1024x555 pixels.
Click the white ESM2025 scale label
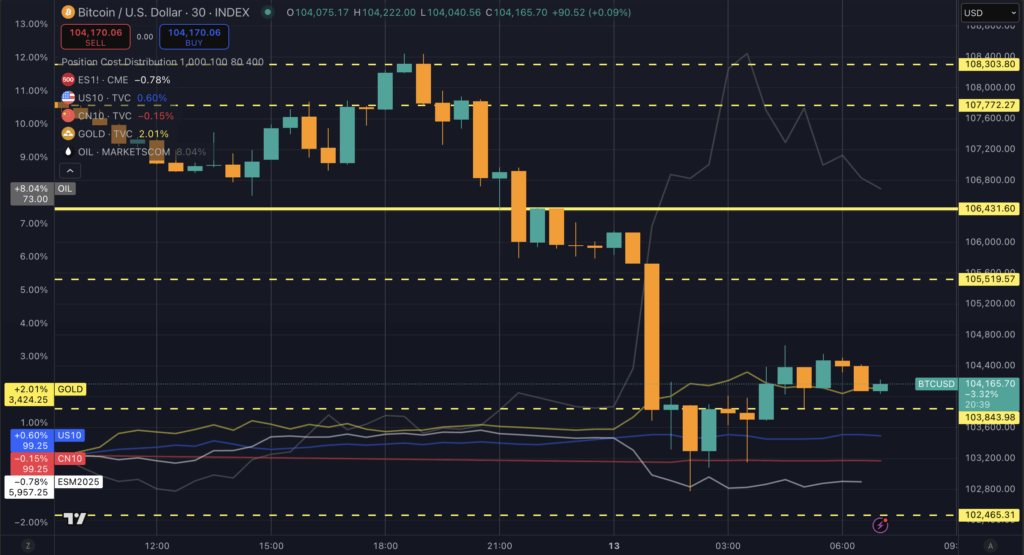(x=78, y=482)
